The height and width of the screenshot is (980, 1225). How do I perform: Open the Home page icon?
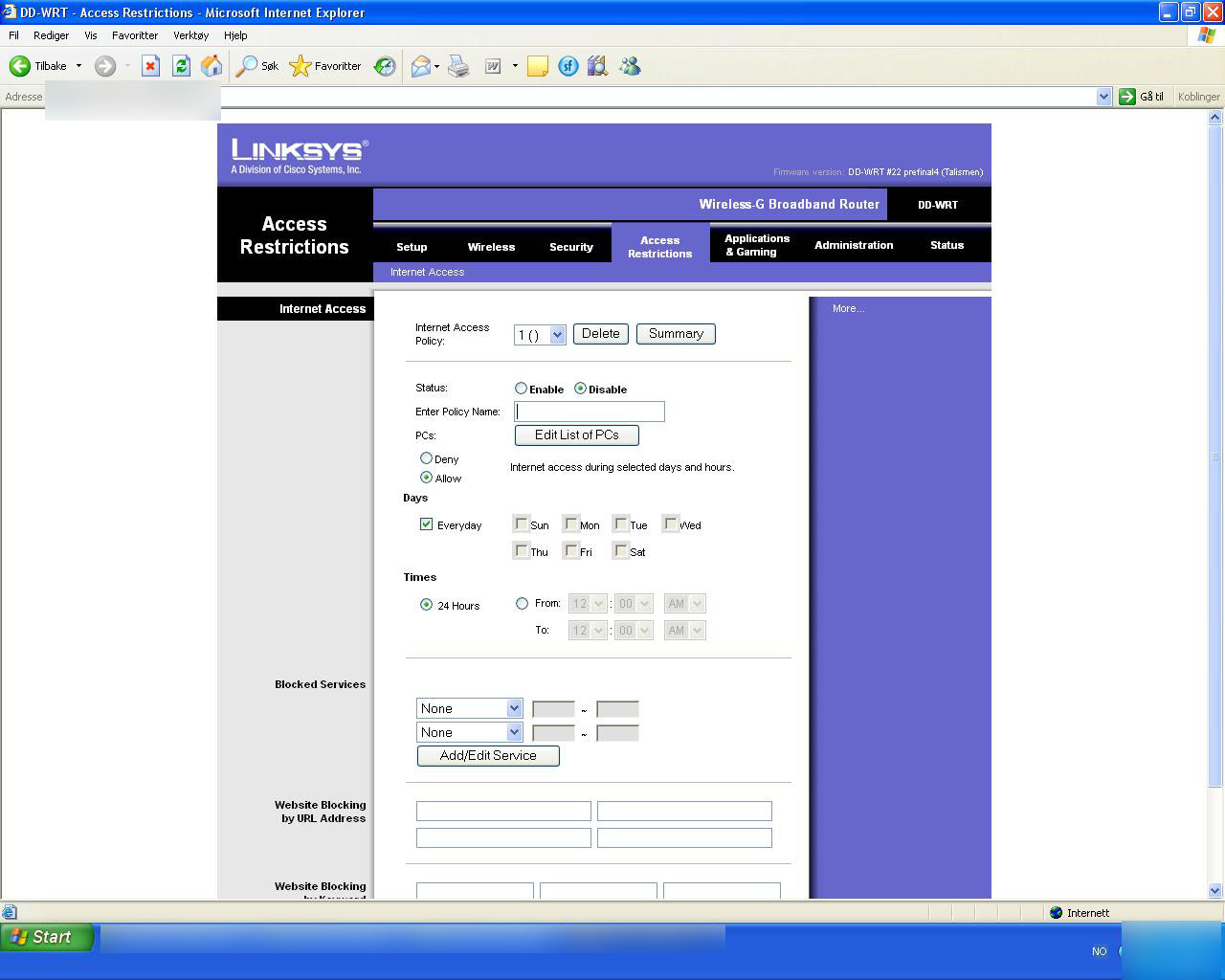pyautogui.click(x=212, y=66)
